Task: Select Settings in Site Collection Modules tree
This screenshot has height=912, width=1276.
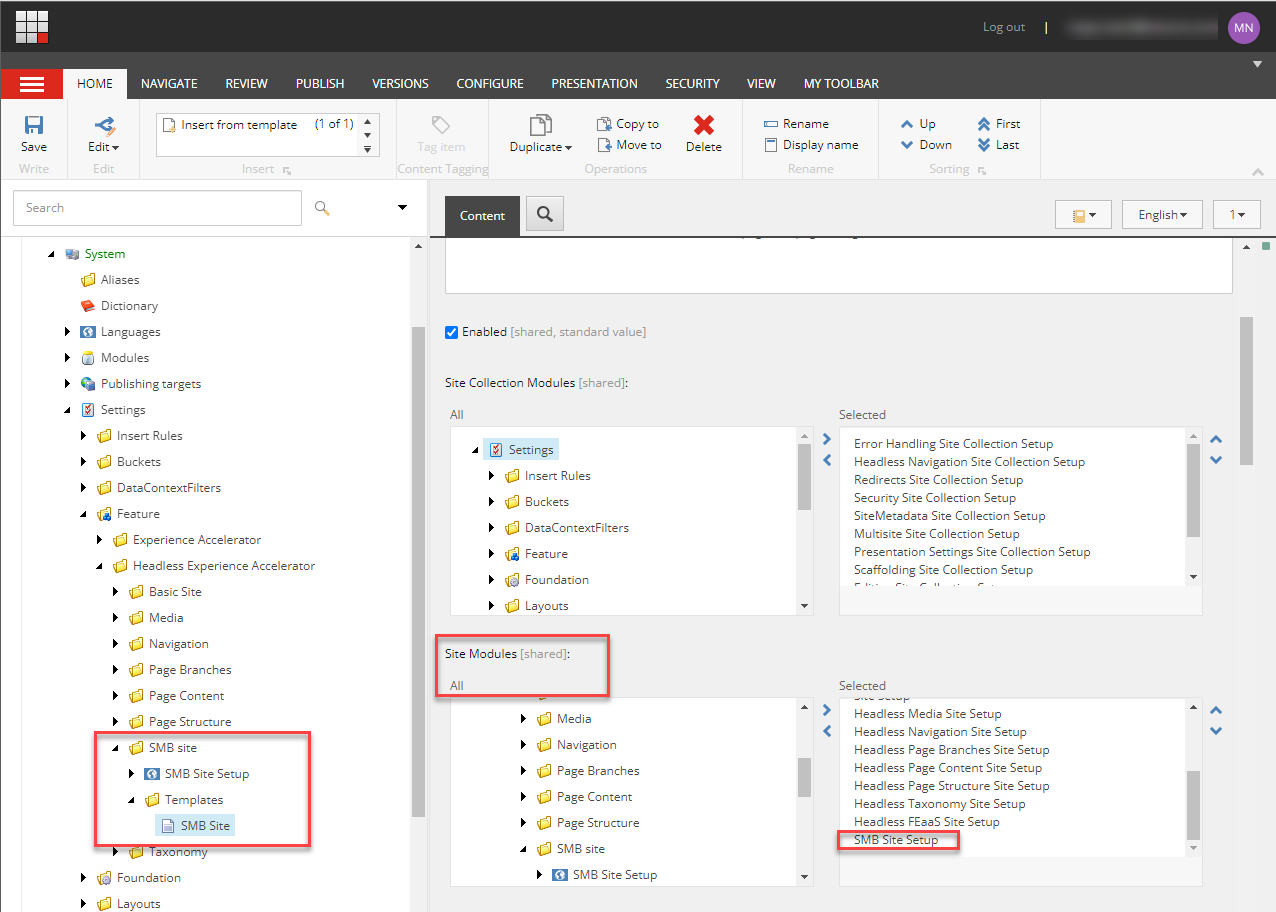Action: coord(521,450)
